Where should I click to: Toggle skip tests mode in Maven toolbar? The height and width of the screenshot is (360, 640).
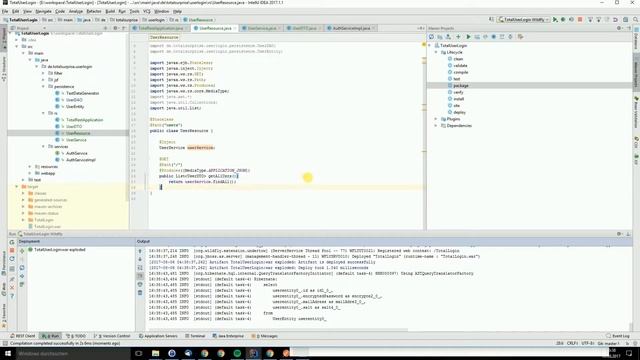pyautogui.click(x=493, y=37)
